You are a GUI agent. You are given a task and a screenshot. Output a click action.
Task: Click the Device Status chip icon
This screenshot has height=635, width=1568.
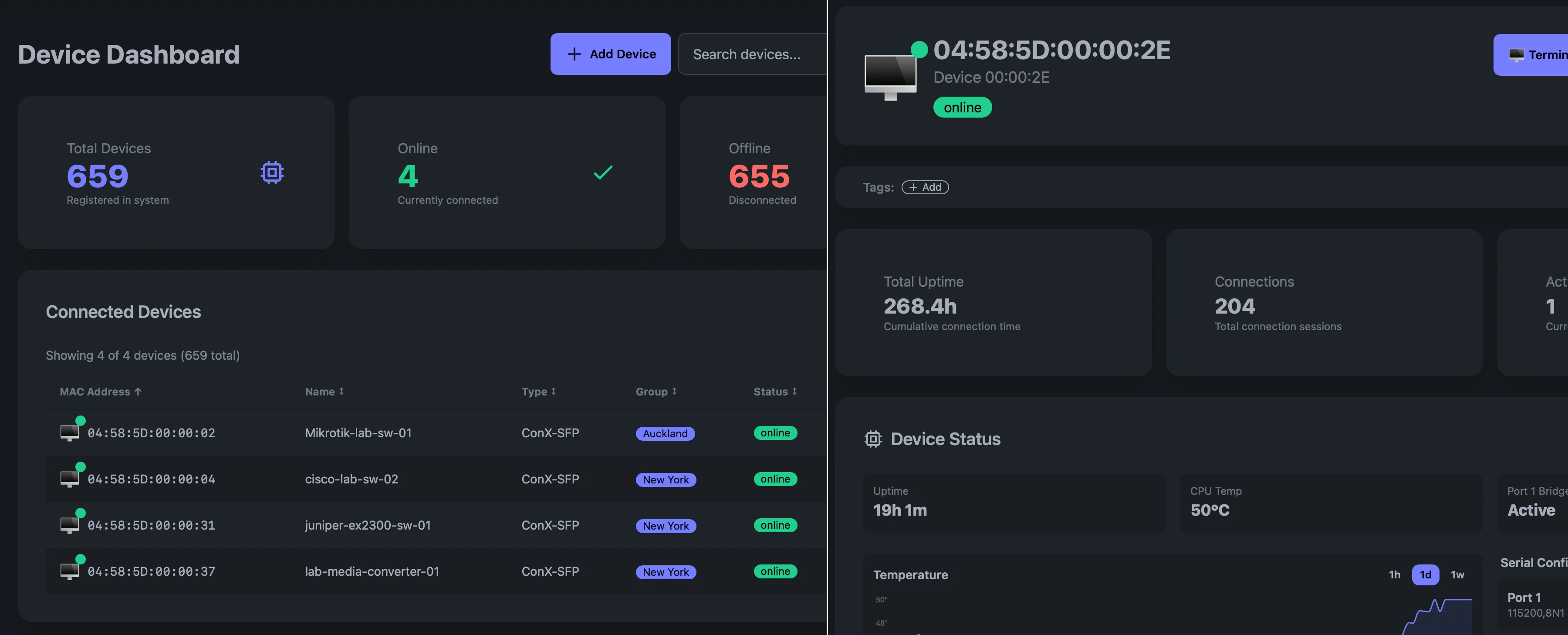tap(873, 439)
